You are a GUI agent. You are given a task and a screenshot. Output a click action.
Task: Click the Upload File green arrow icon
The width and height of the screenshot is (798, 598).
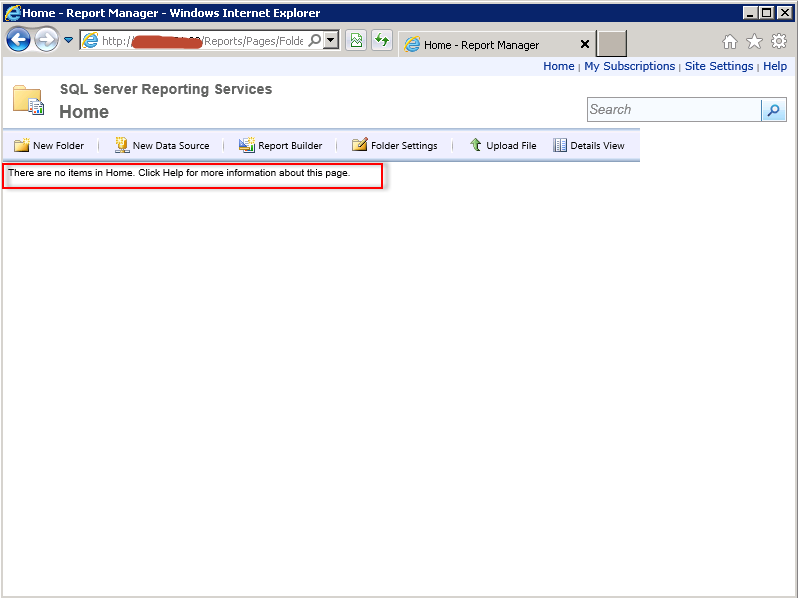coord(475,145)
